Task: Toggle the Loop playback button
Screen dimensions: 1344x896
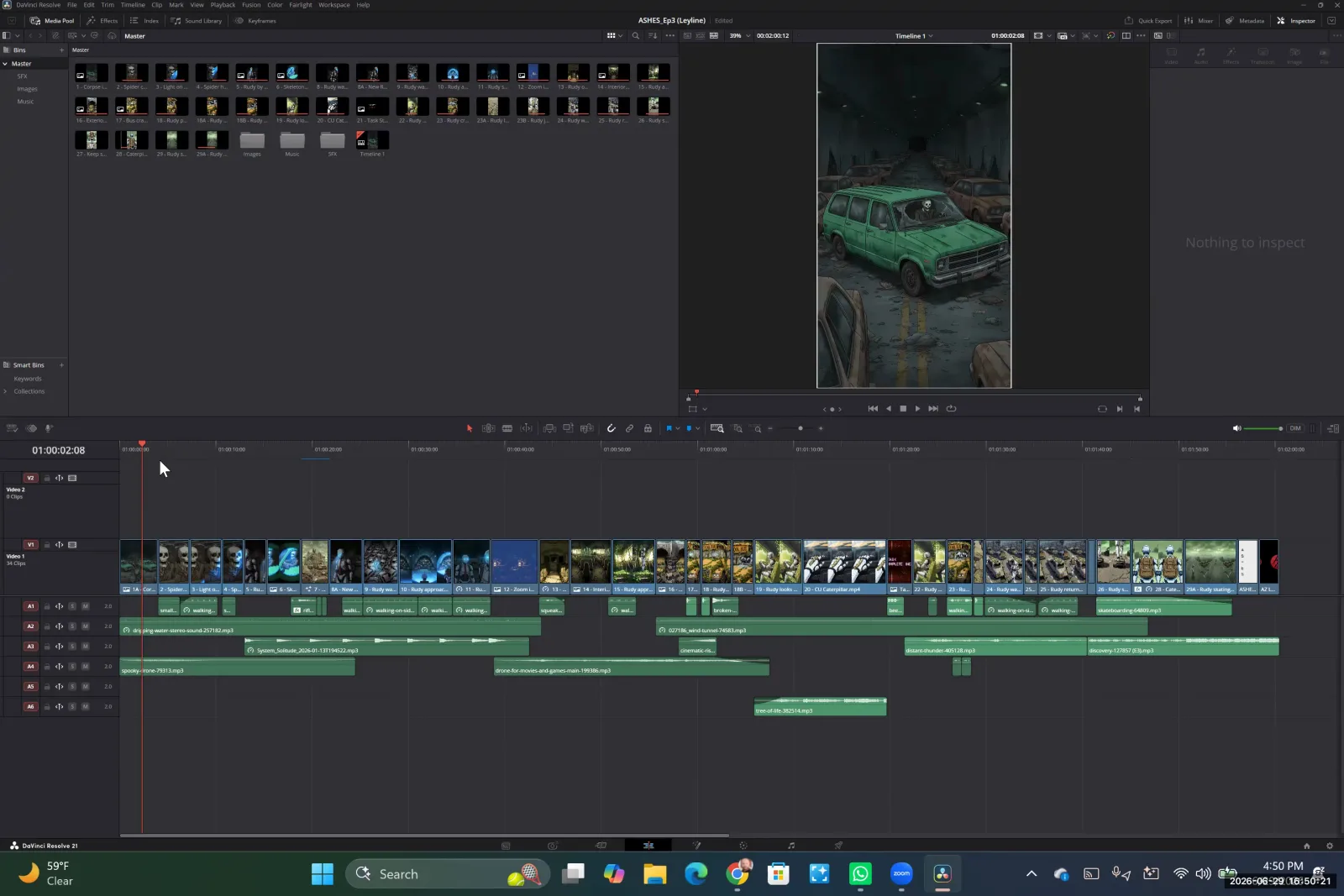Action: coord(951,409)
